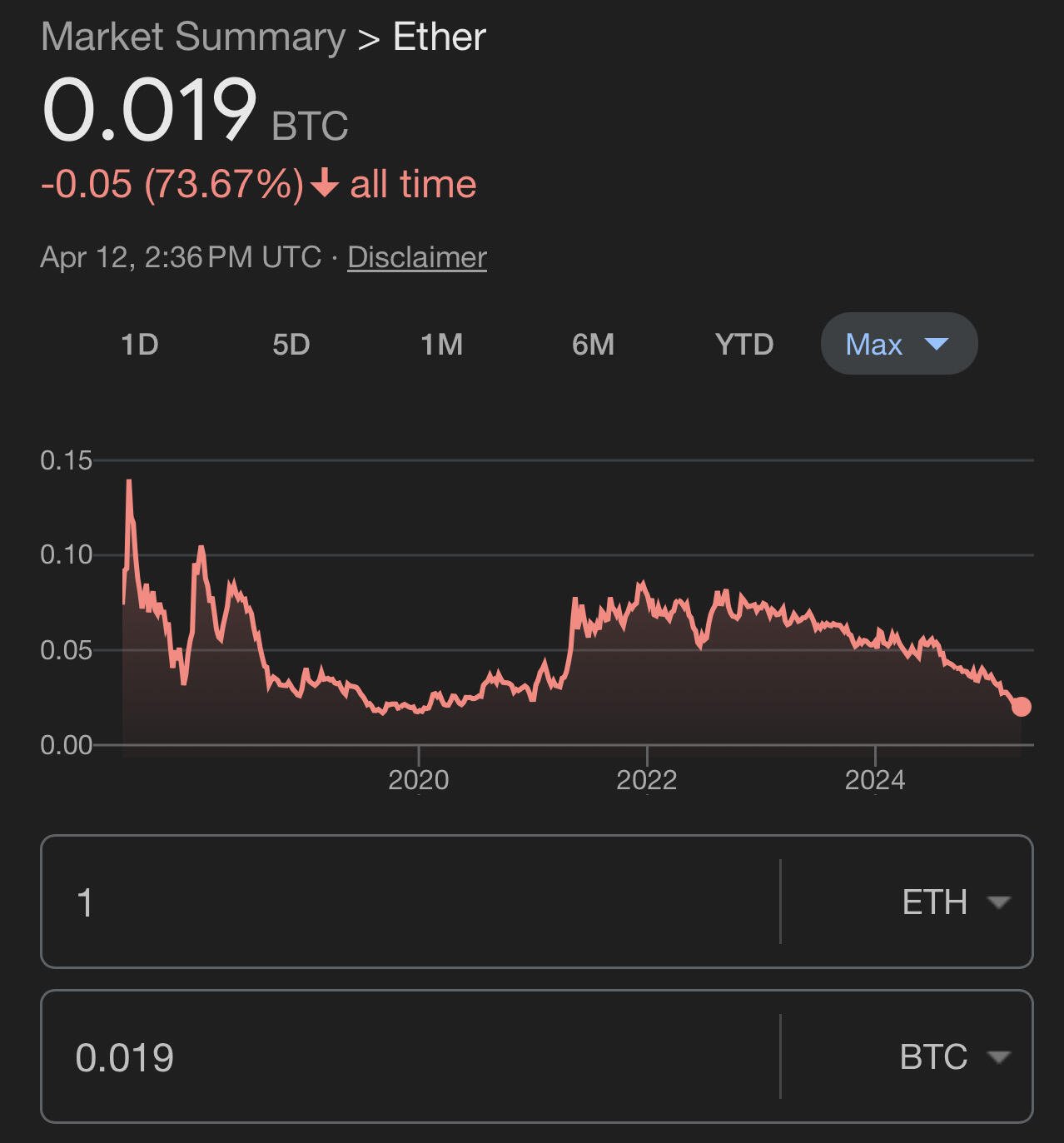Image resolution: width=1064 pixels, height=1143 pixels.
Task: Click the 2020 tick on the chart axis
Action: click(419, 780)
